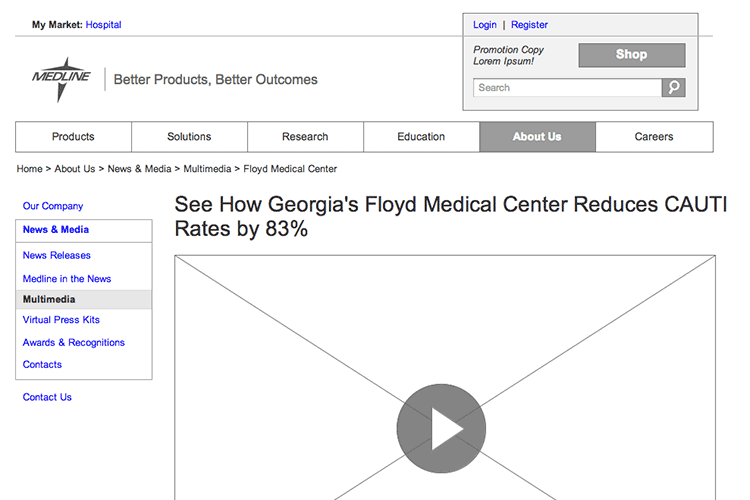Open Medline in the News link
Viewport: 750px width, 500px height.
point(67,279)
